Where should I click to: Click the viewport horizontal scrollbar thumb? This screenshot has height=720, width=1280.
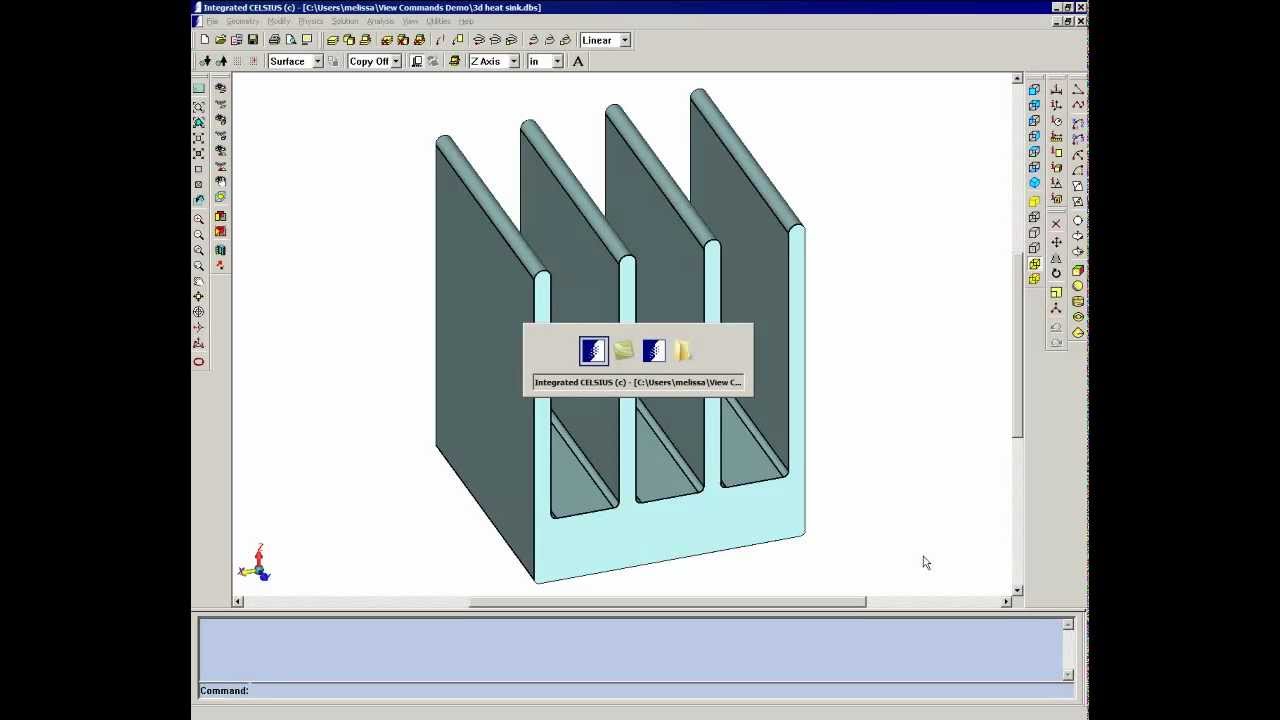click(668, 601)
